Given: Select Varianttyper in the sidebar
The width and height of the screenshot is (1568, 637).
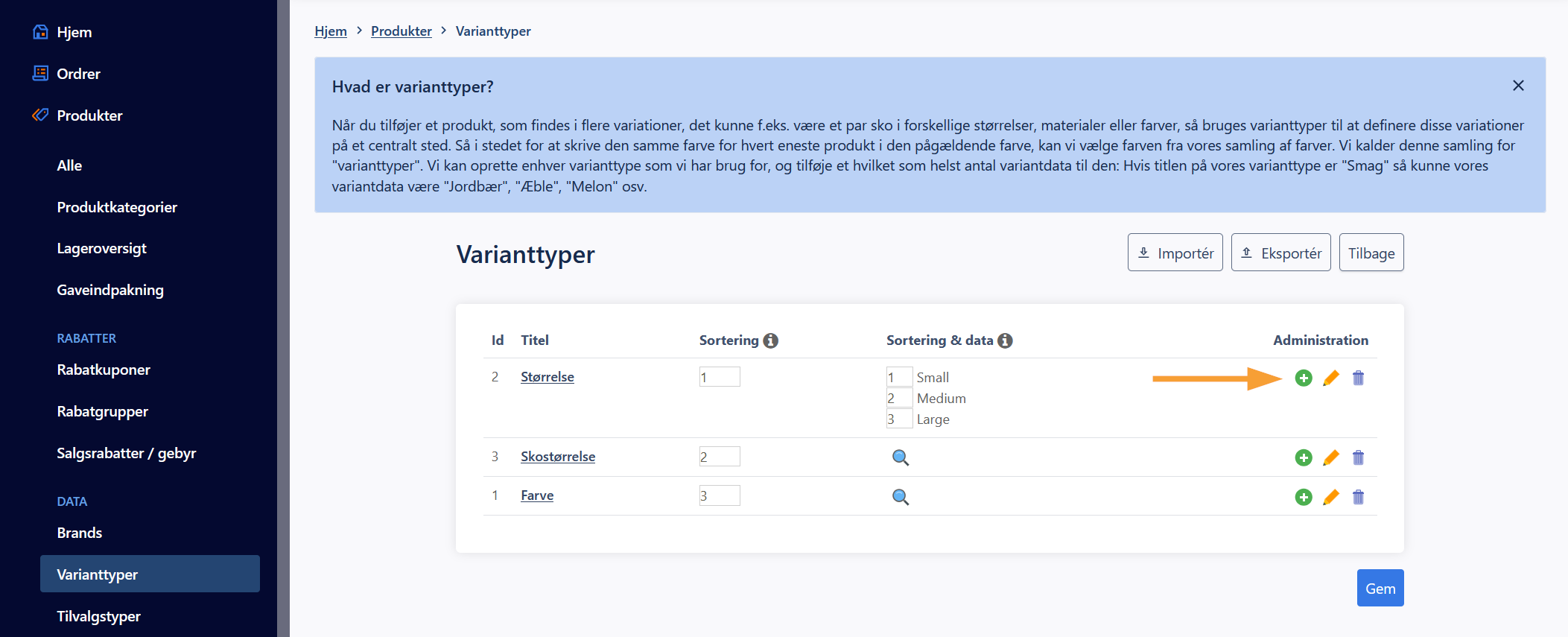Looking at the screenshot, I should (150, 574).
